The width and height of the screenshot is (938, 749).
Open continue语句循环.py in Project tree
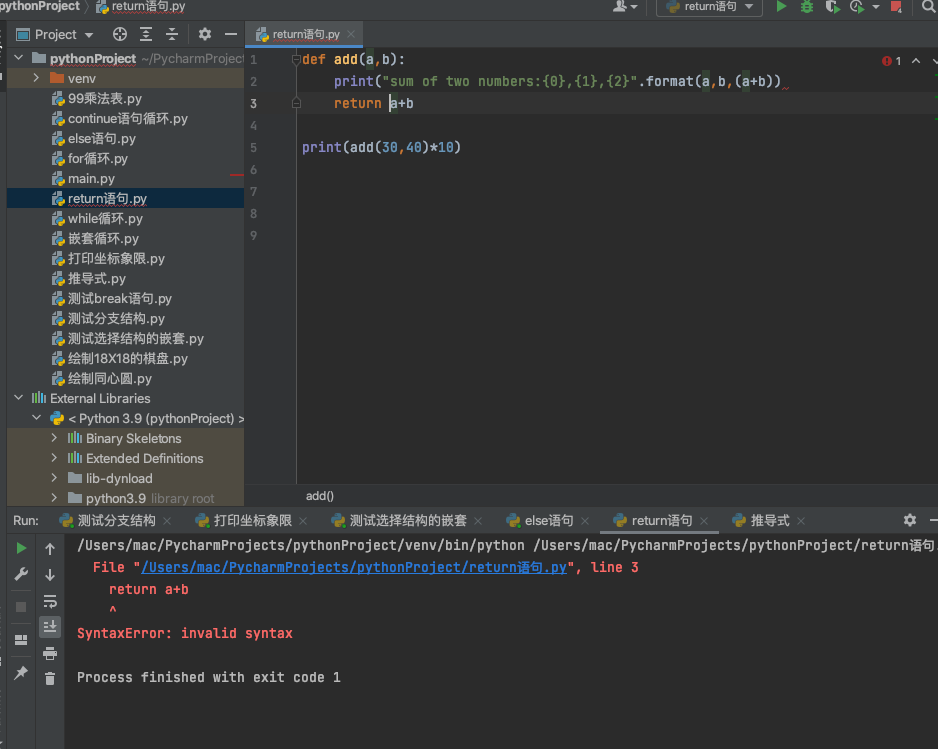click(x=127, y=118)
